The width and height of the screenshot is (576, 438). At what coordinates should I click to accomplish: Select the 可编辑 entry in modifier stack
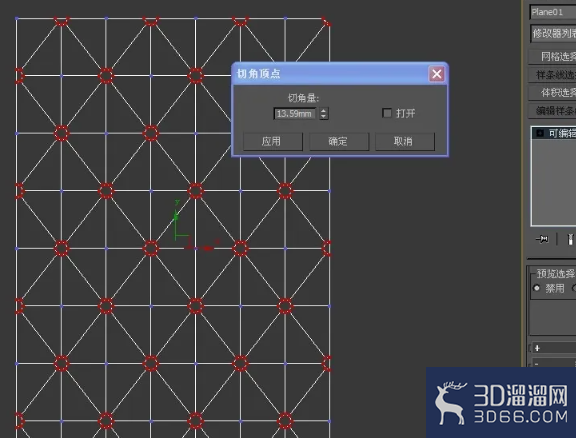pyautogui.click(x=555, y=133)
